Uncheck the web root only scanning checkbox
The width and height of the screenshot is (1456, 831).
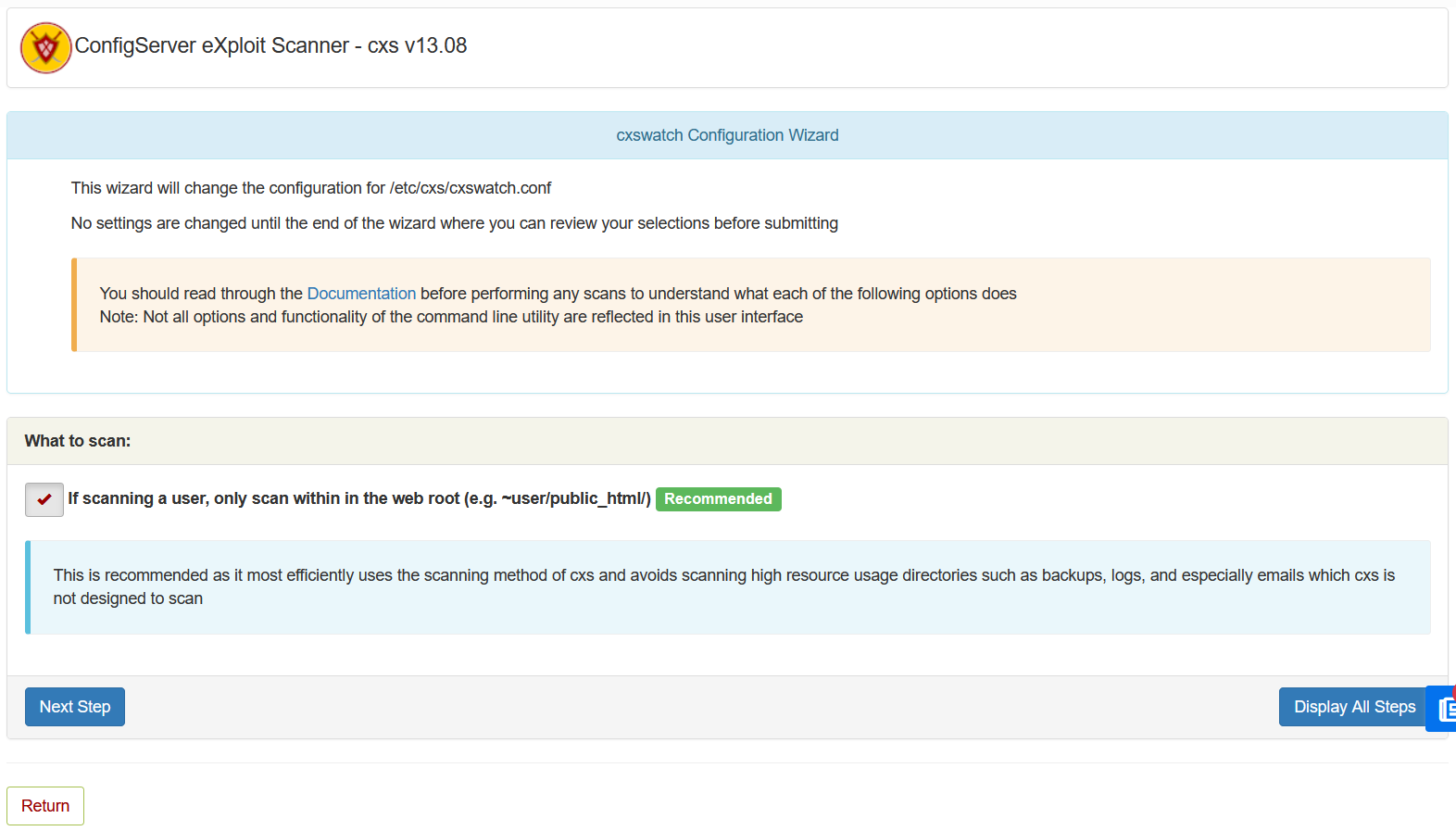[44, 499]
